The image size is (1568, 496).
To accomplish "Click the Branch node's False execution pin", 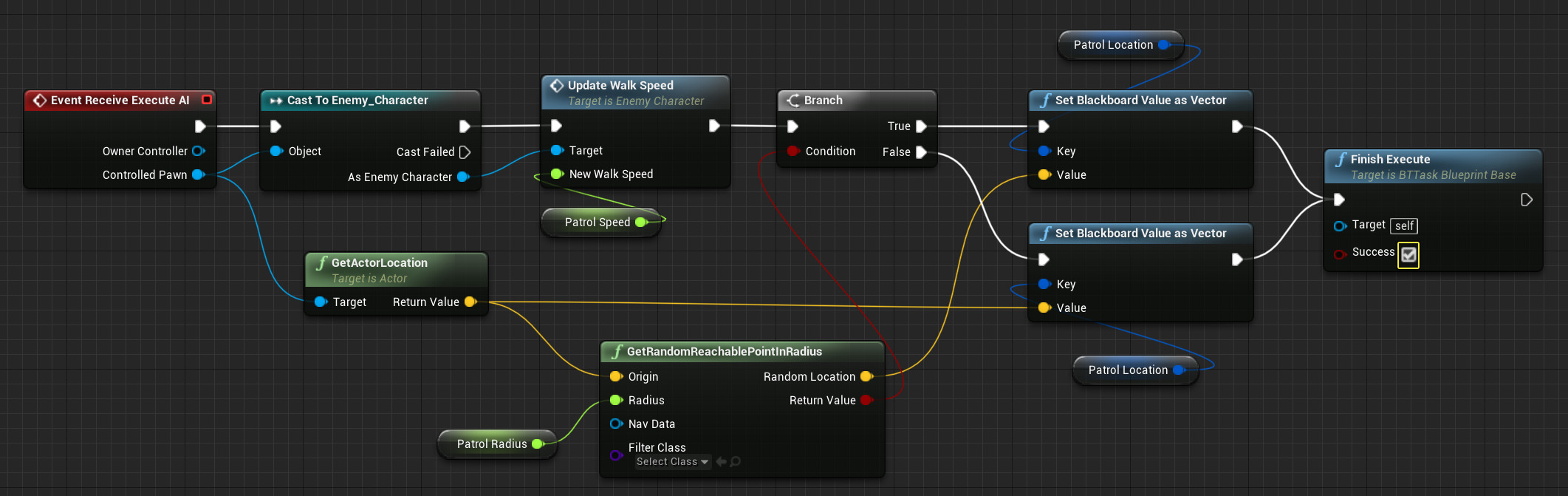I will click(921, 152).
